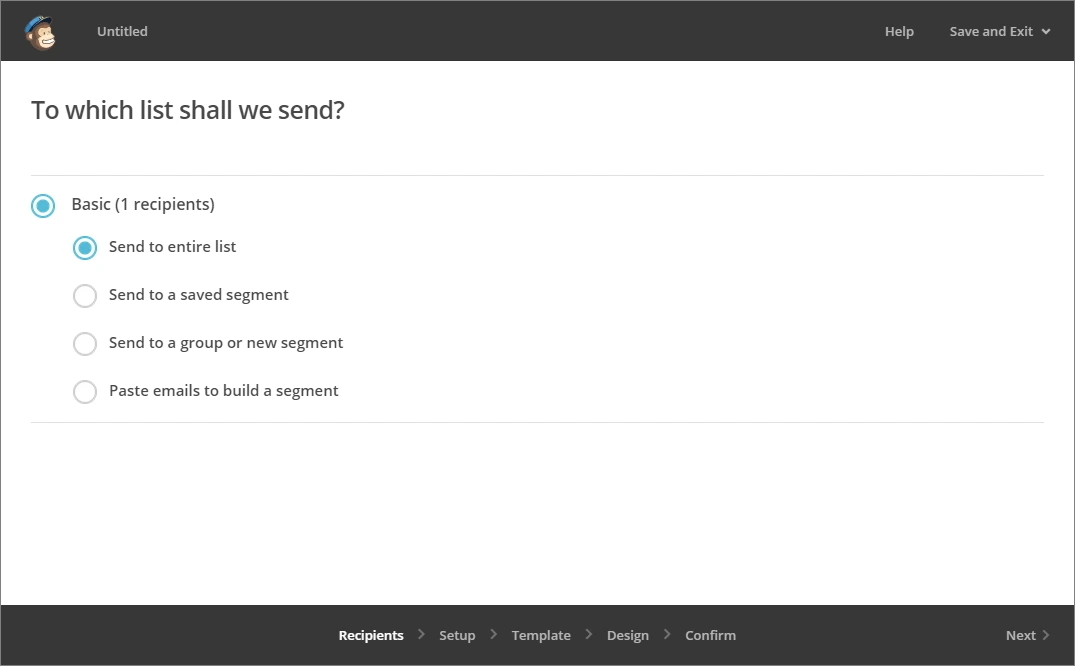Jump to the Template step
This screenshot has height=666, width=1075.
(541, 635)
